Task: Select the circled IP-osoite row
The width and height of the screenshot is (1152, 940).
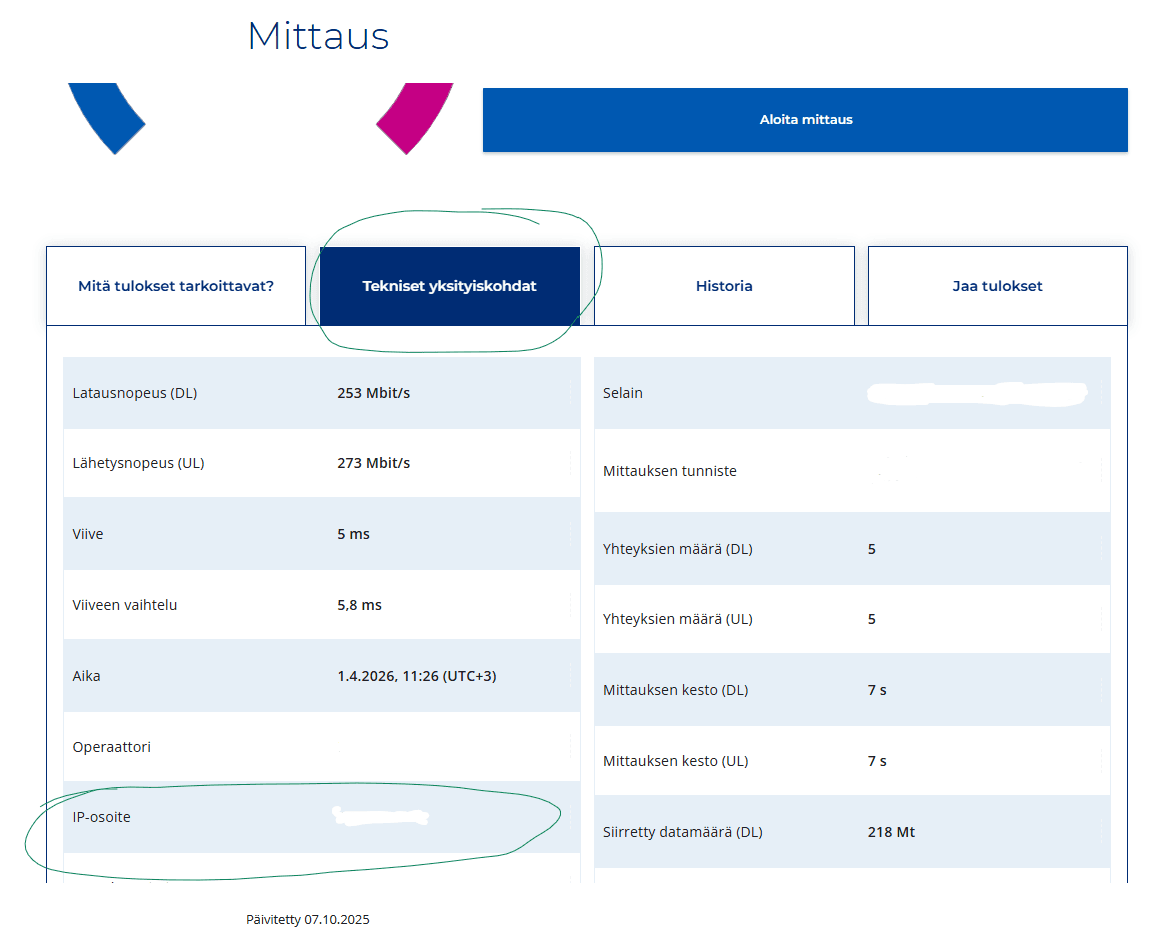Action: (x=321, y=817)
